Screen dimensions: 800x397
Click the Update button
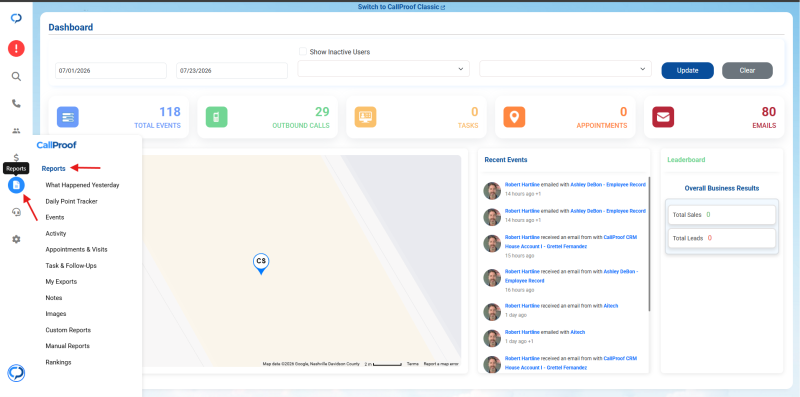pos(687,70)
